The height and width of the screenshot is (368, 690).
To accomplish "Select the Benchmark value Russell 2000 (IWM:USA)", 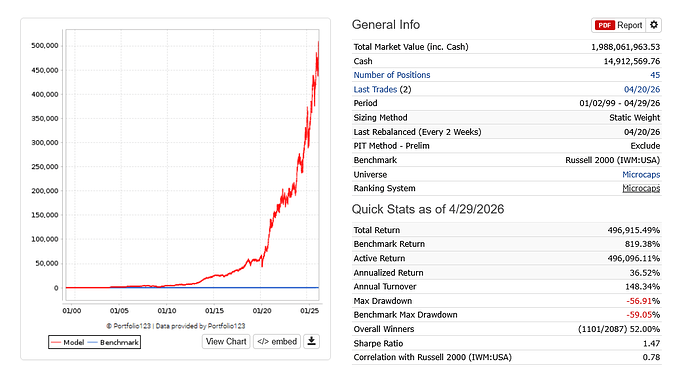I will (x=613, y=160).
